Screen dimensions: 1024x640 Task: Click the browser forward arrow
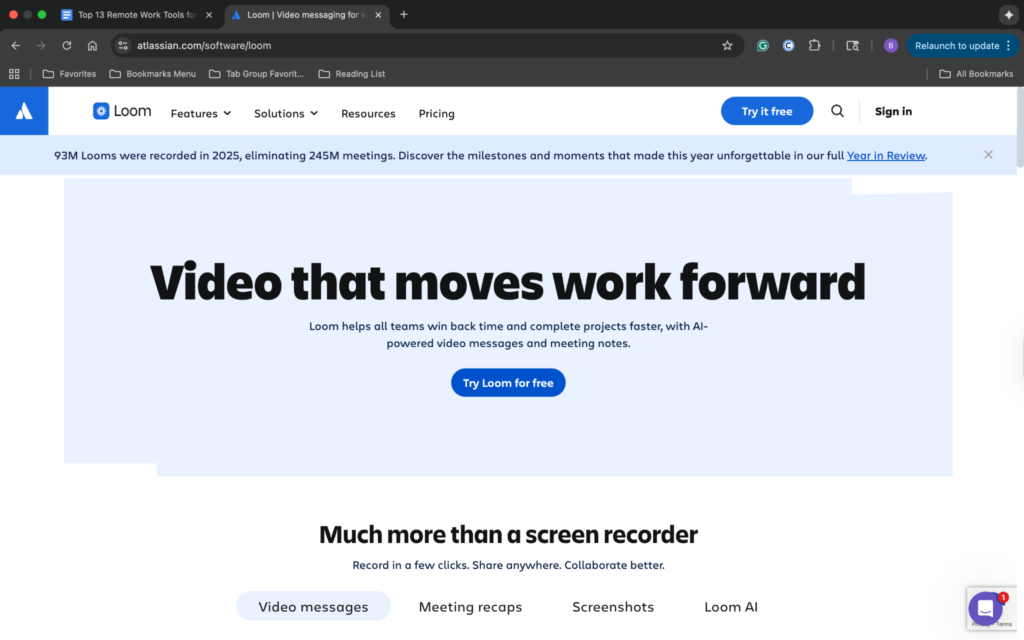[x=41, y=46]
